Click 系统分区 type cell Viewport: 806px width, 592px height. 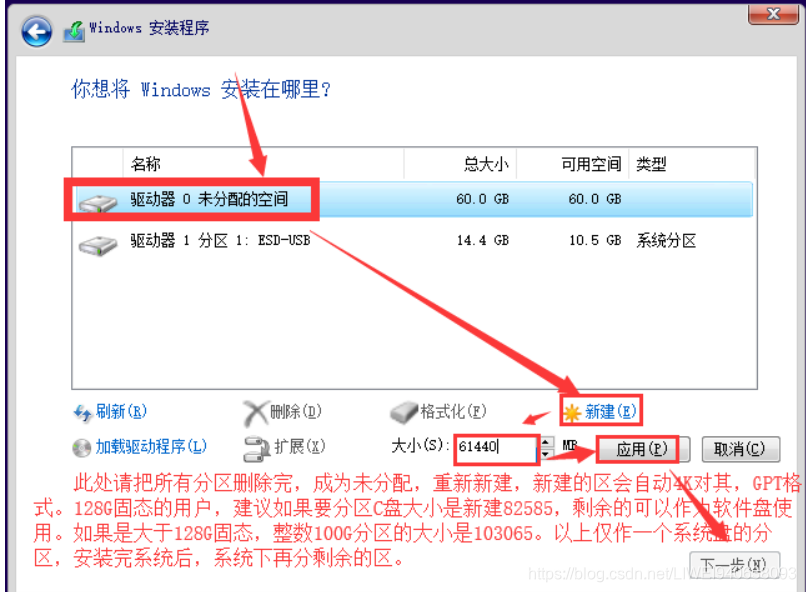(666, 240)
